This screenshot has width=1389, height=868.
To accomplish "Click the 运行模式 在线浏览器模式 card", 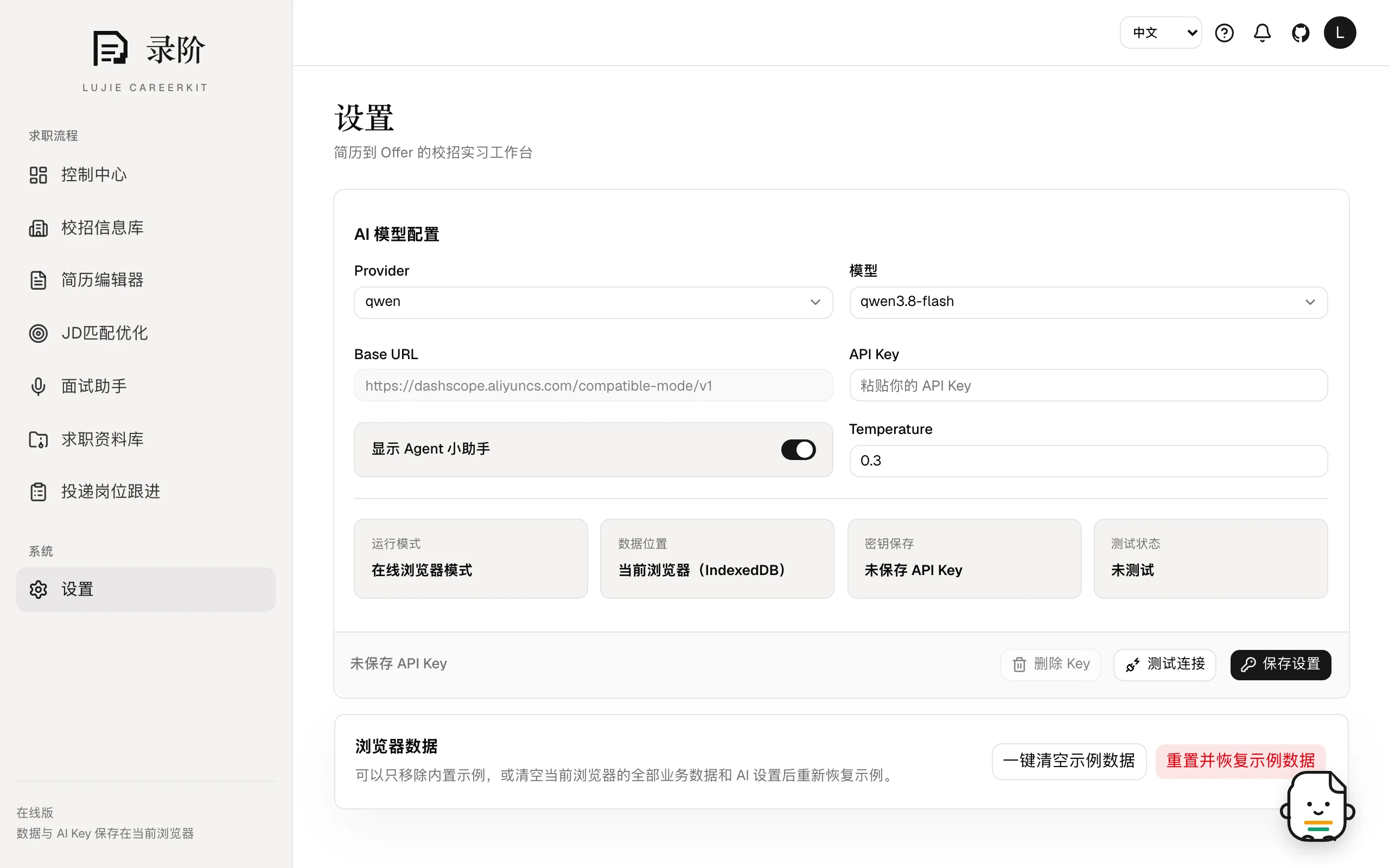I will click(470, 559).
